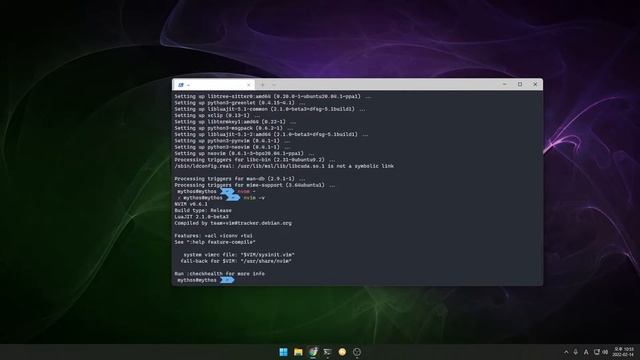Click the "NVIM v0.6.1" output line
Image resolution: width=640 pixels, height=360 pixels.
(x=191, y=204)
